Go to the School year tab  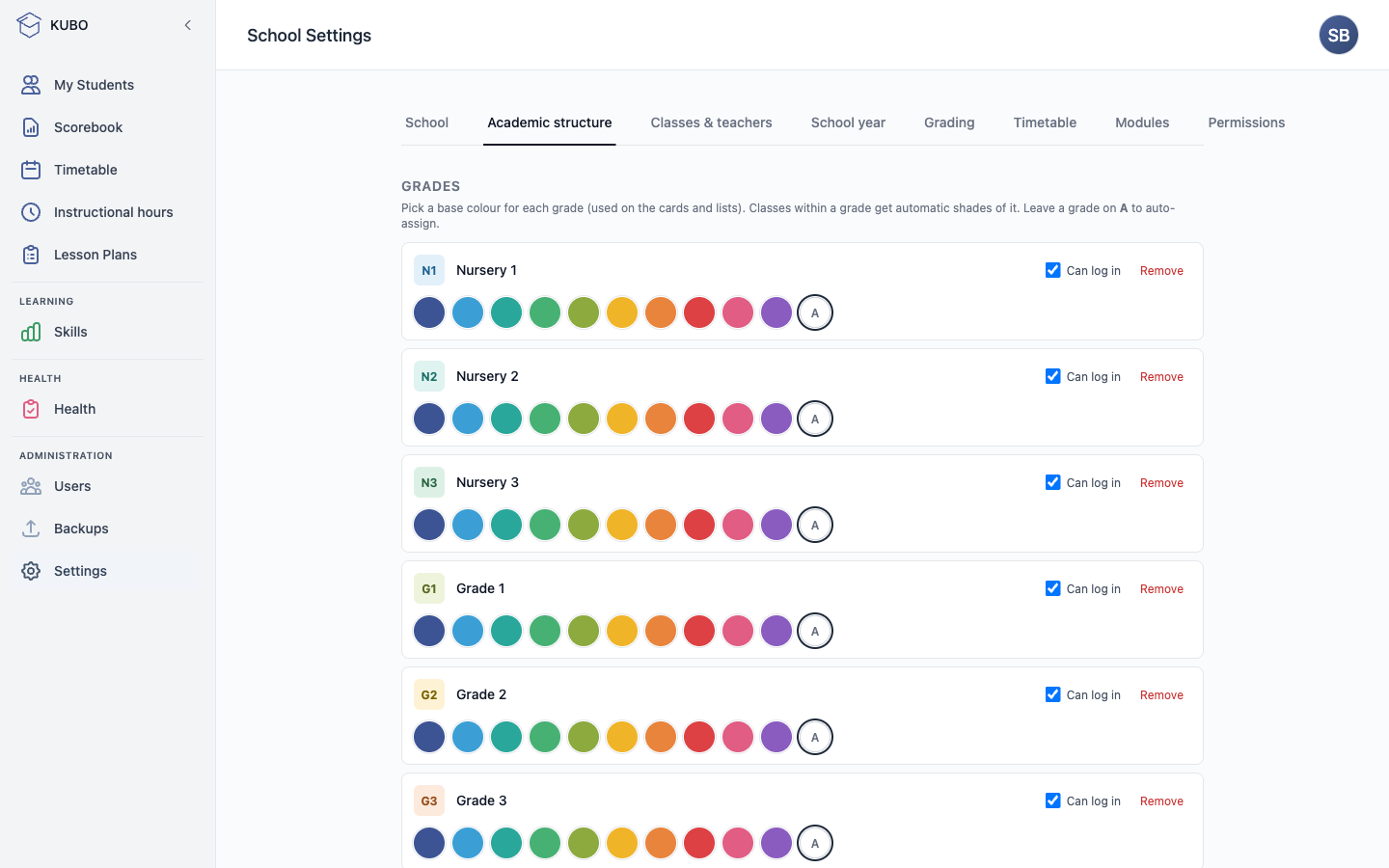click(848, 122)
